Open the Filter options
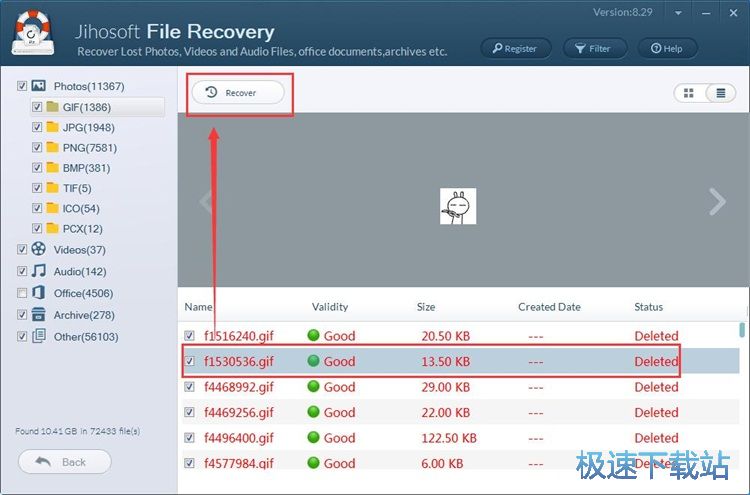Screen dimensions: 750x495 pos(595,48)
